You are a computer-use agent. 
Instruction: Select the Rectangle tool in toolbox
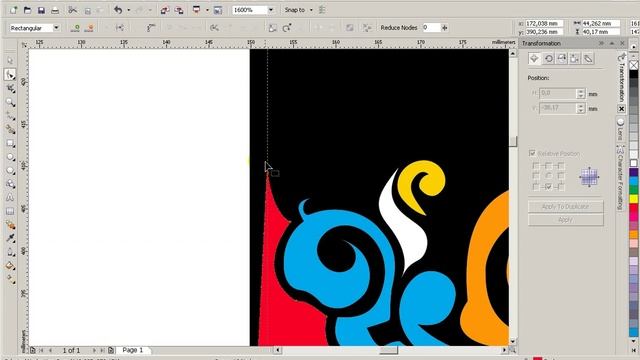click(10, 143)
